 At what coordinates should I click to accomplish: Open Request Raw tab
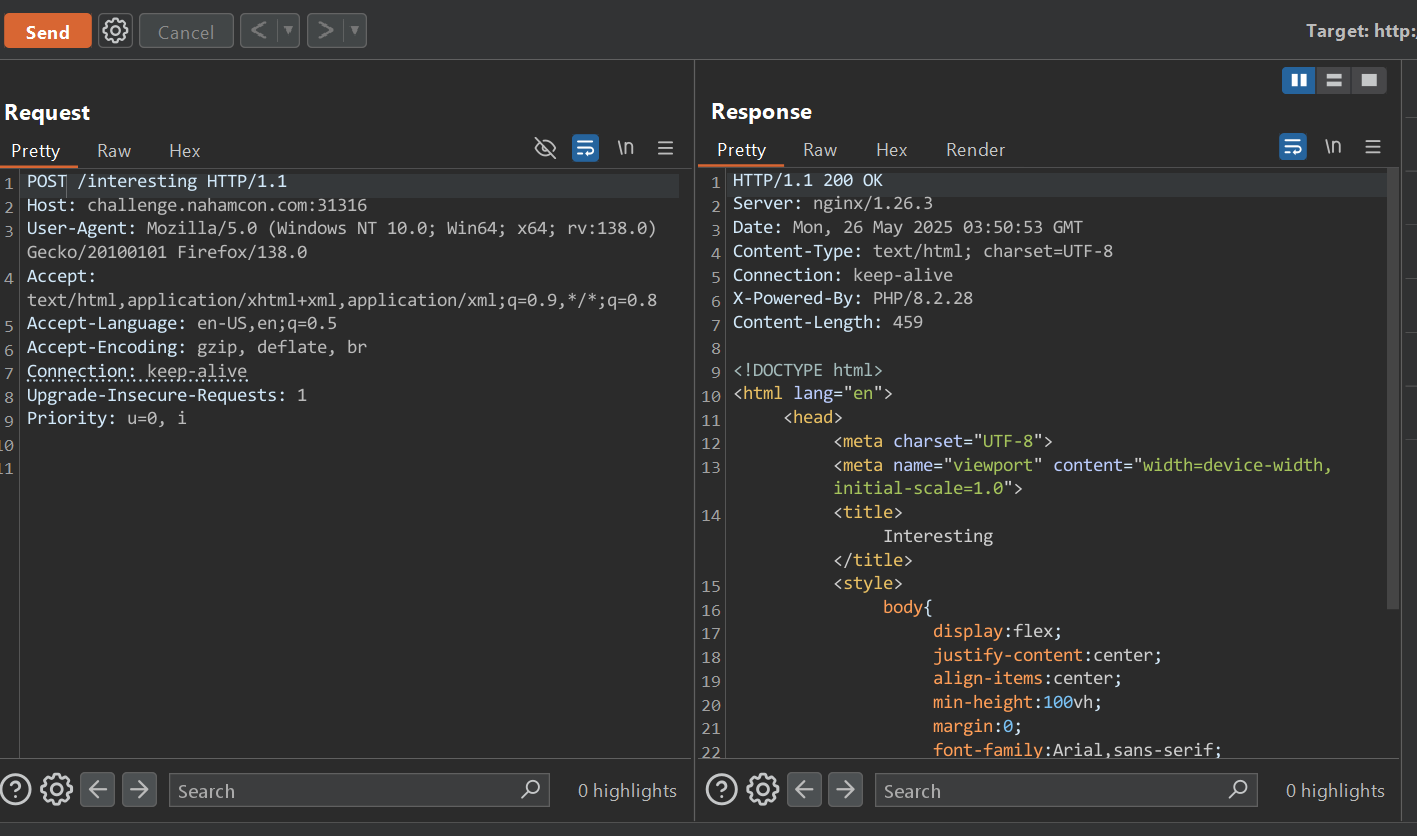pyautogui.click(x=114, y=151)
